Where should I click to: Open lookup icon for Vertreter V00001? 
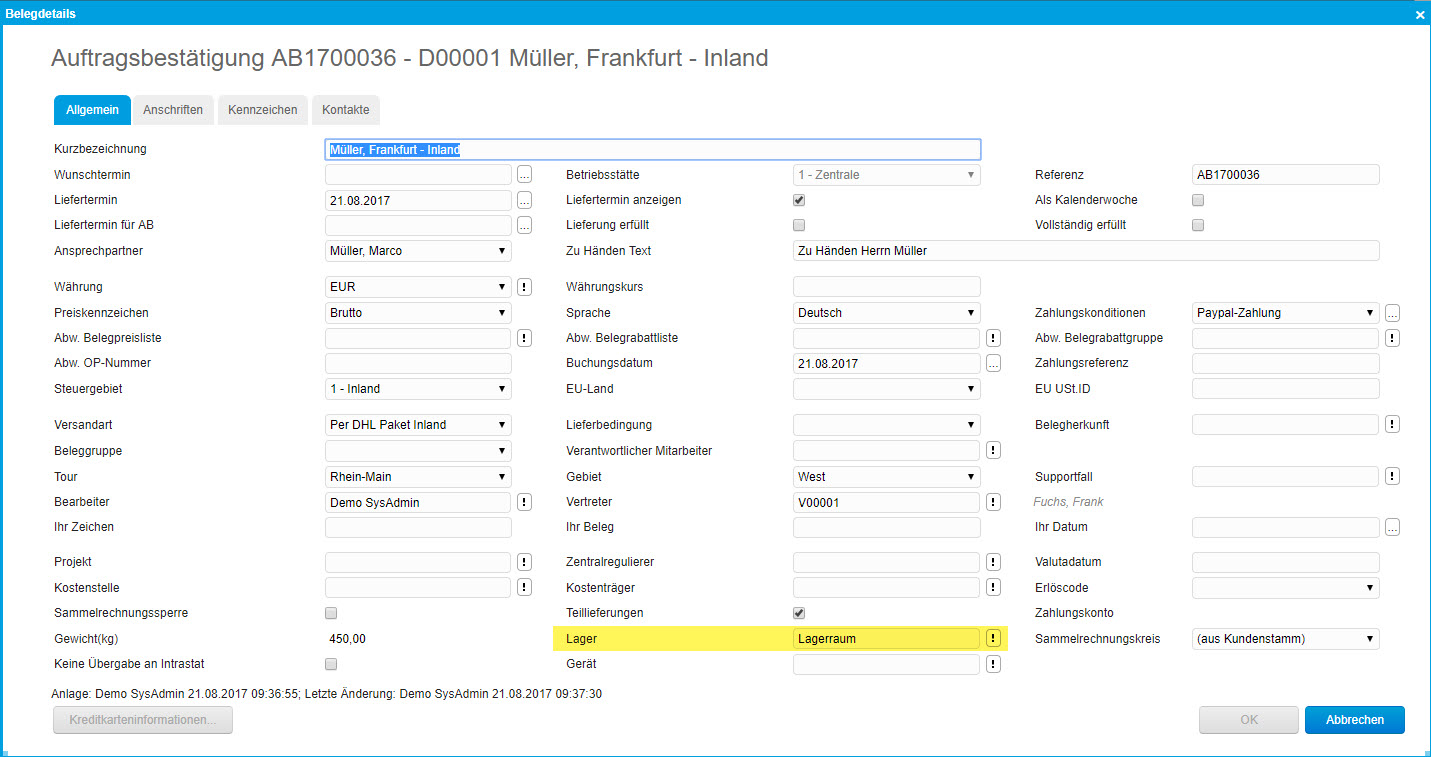(x=993, y=502)
